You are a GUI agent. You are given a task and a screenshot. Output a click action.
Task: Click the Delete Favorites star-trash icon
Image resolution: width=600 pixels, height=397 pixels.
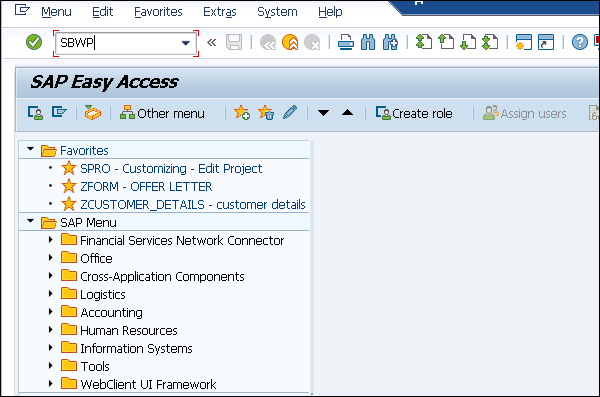pyautogui.click(x=266, y=113)
